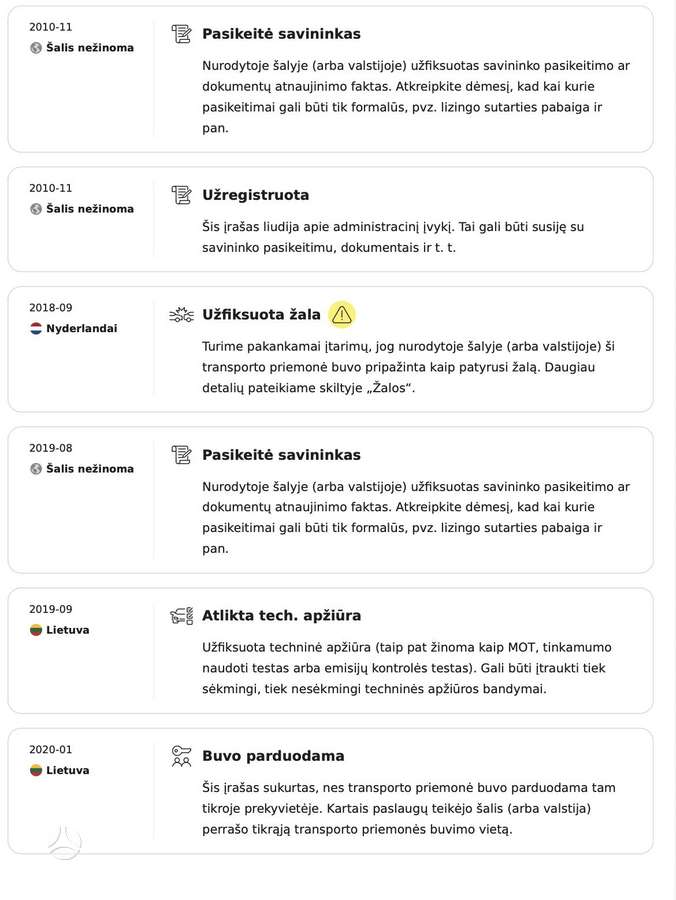Viewport: 676px width, 900px height.
Task: Click the Lithuanian flag icon beside the 2019-09 entry
Action: click(36, 630)
